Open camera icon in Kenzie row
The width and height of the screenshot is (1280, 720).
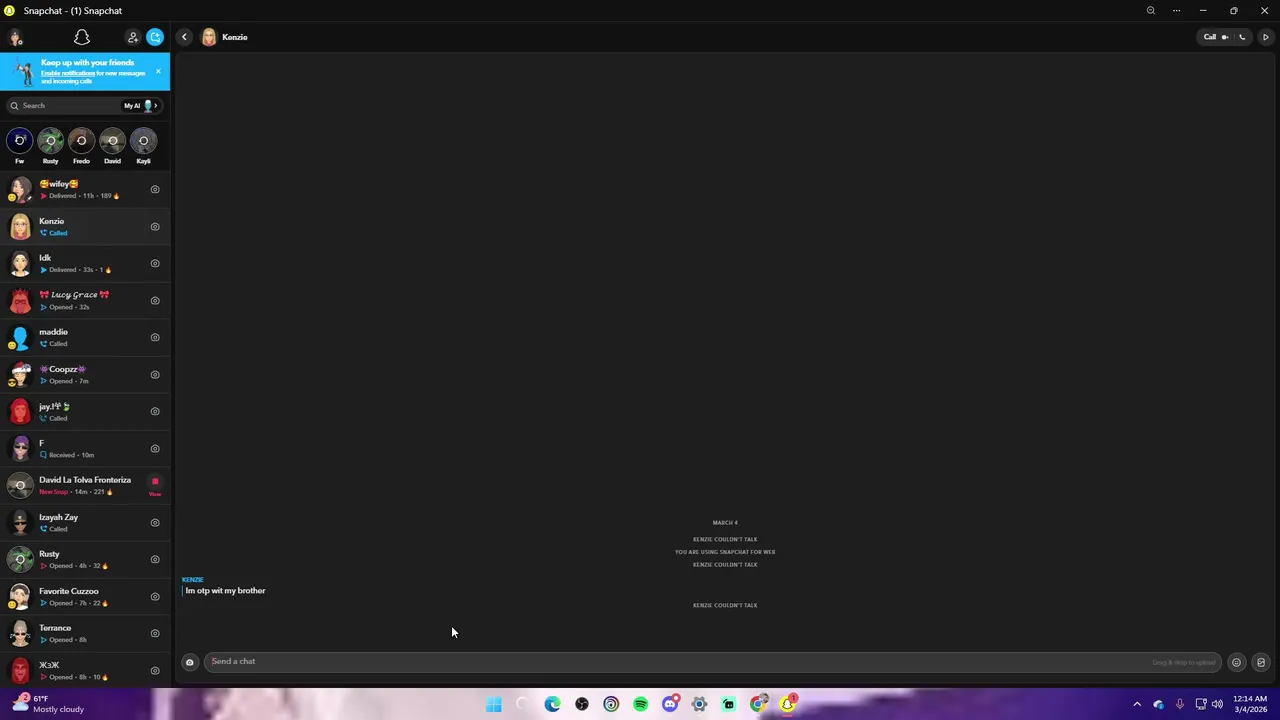coord(155,226)
